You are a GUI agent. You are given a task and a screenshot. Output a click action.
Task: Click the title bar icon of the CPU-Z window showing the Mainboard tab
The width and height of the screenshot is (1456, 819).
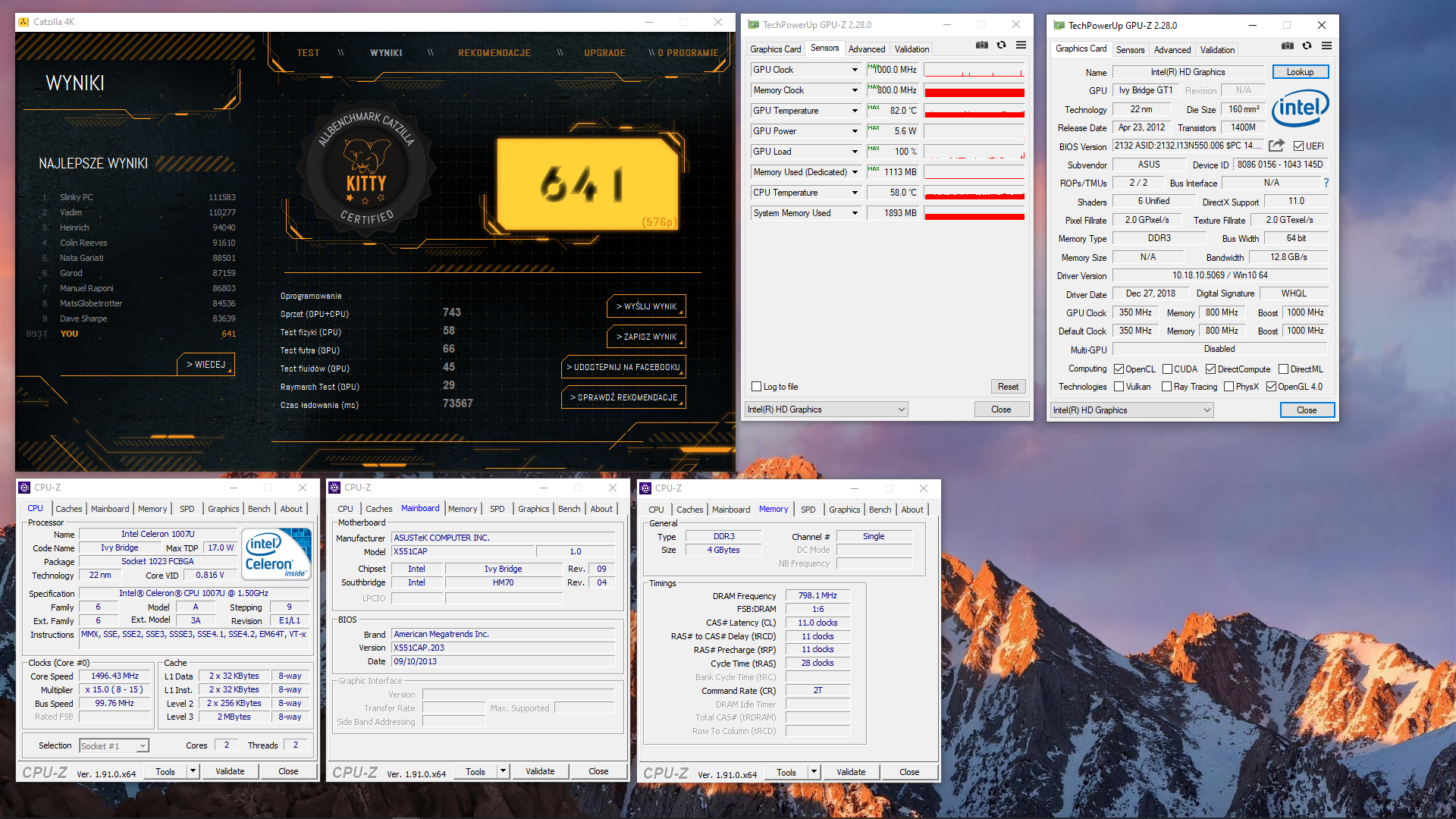(x=334, y=488)
